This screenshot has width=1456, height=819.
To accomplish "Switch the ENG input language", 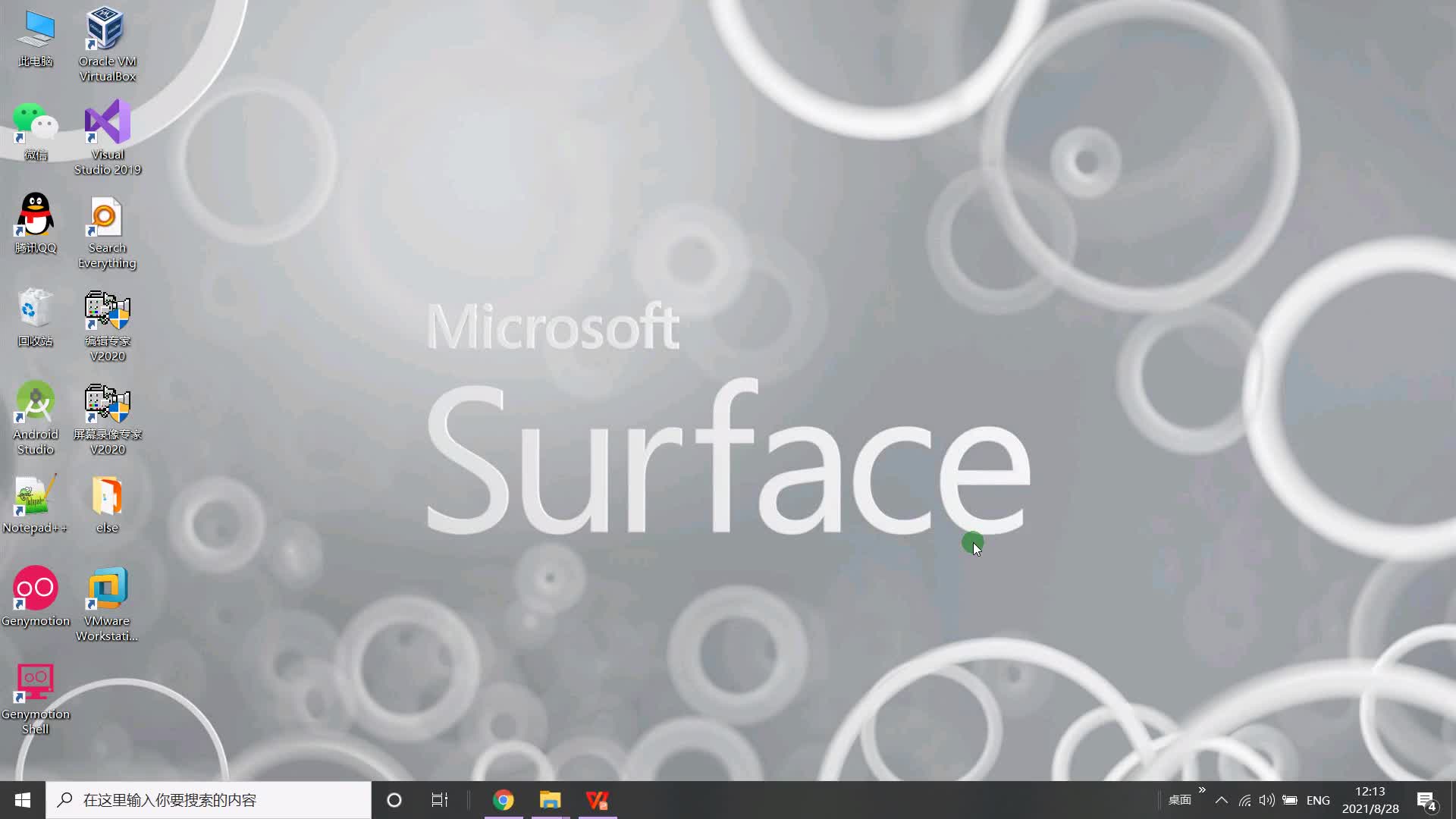I will (x=1318, y=800).
